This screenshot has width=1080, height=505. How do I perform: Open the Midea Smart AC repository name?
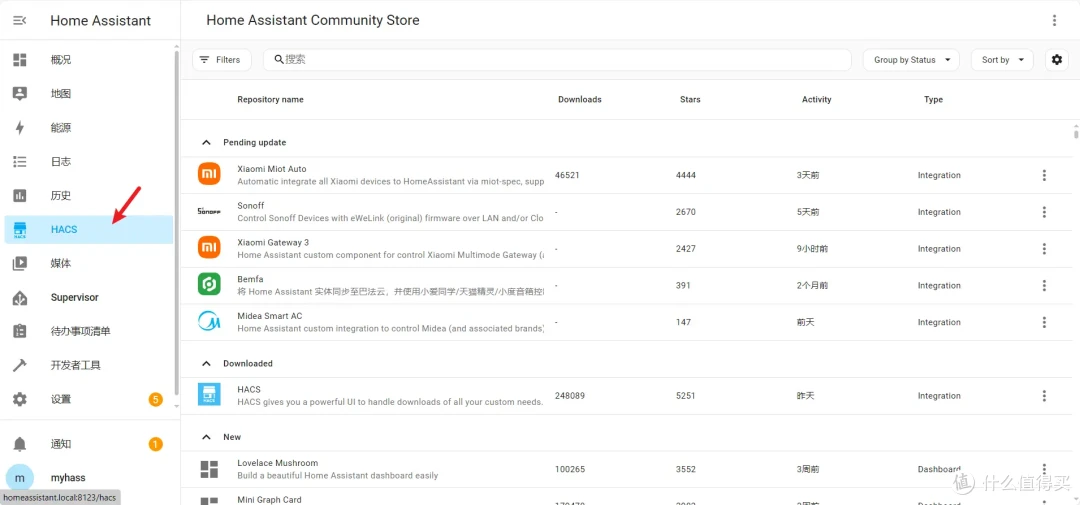point(269,316)
